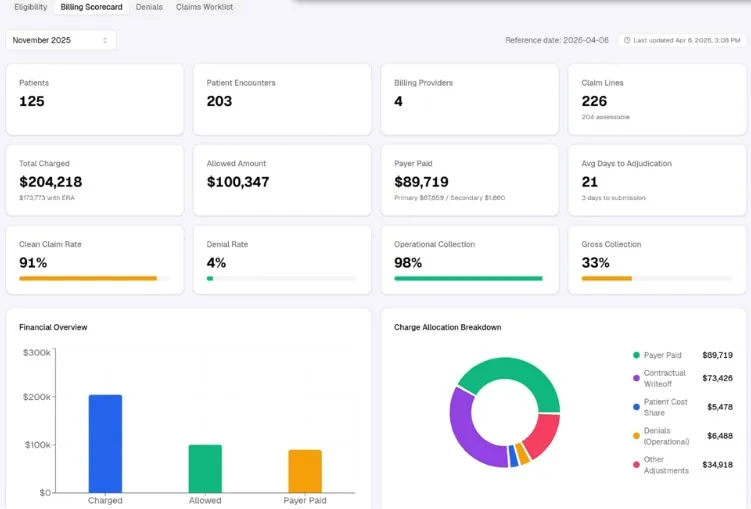Open the Denials tab
751x509 pixels.
(149, 7)
